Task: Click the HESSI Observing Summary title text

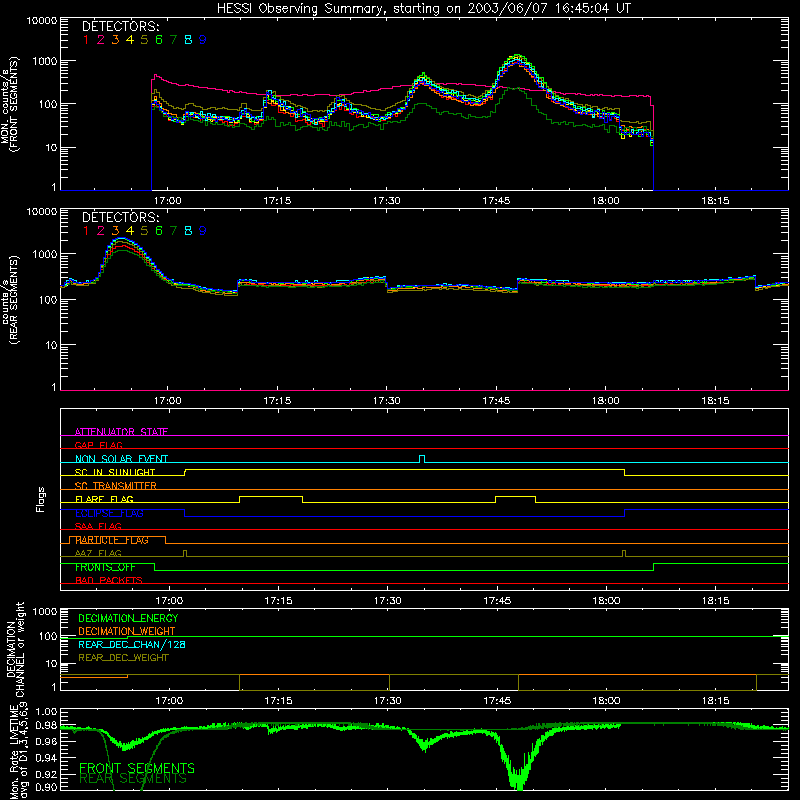Action: [x=423, y=8]
